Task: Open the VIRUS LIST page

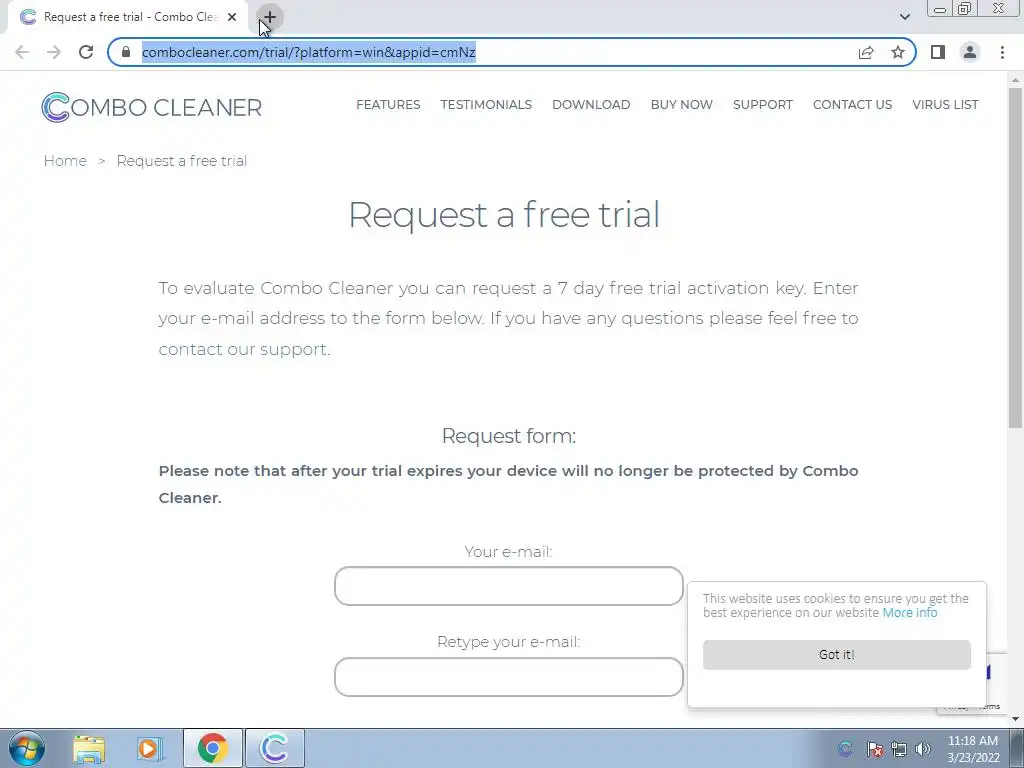Action: (x=945, y=104)
